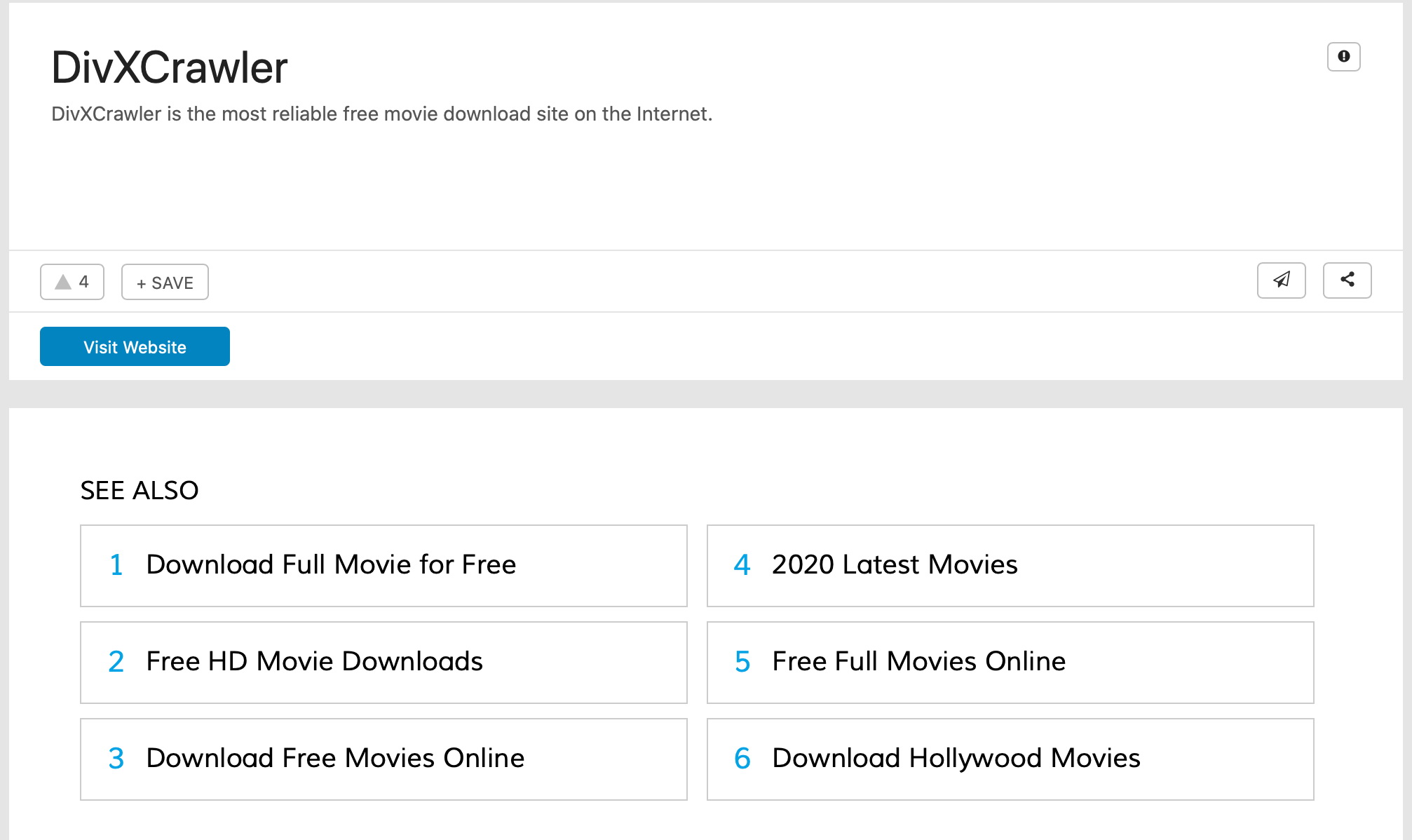Screen dimensions: 1412x840
Task: Click the Visit Website button
Action: [x=135, y=346]
